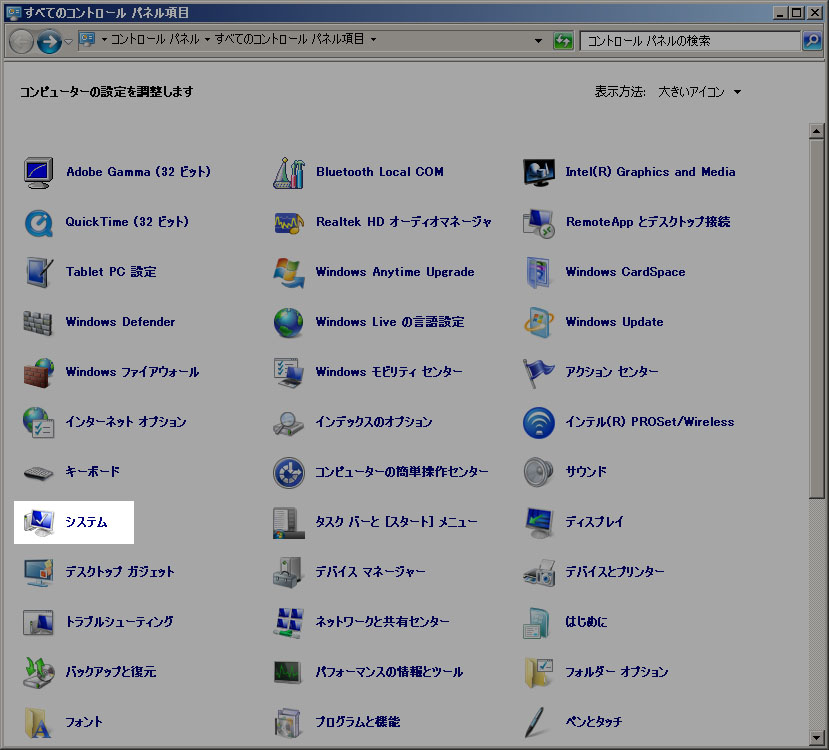The height and width of the screenshot is (750, 829).
Task: Open the Windows Anytime Upgrade icon
Action: point(289,272)
